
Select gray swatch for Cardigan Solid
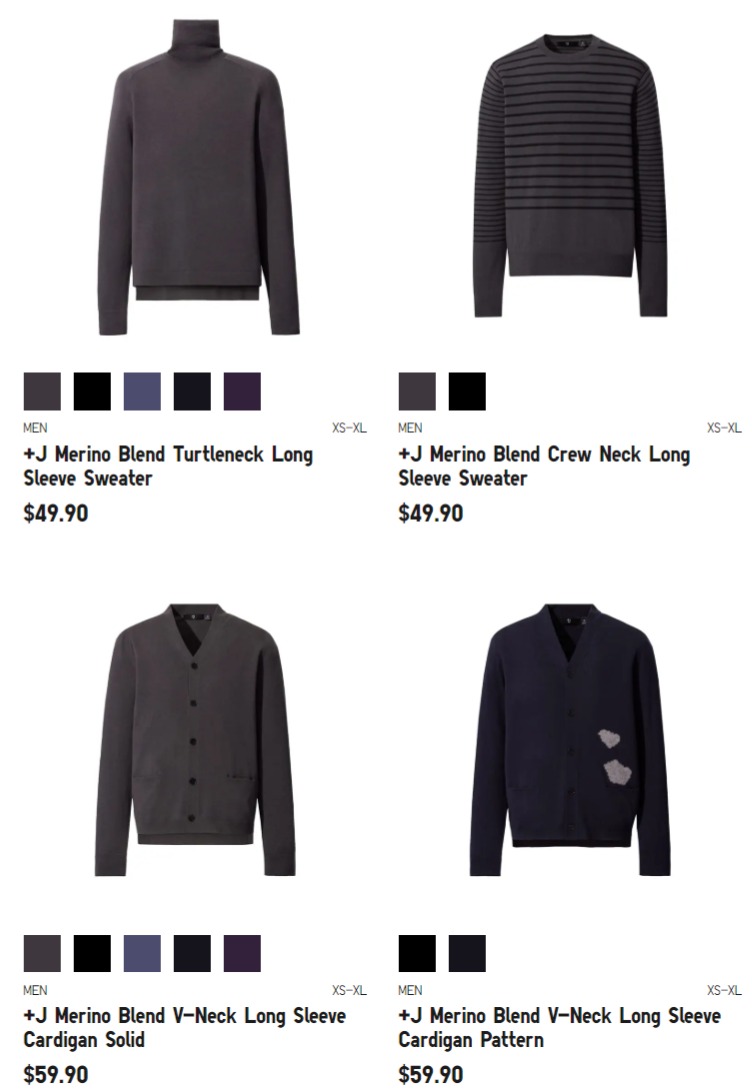click(42, 953)
